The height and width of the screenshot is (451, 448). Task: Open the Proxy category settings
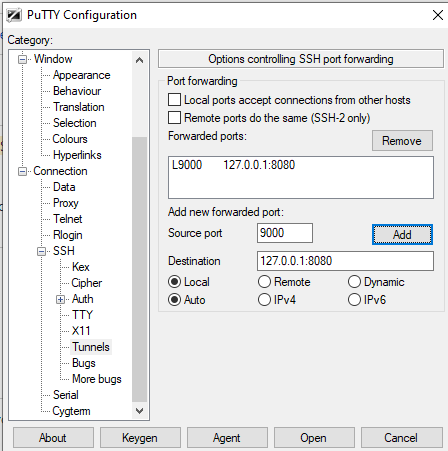click(x=66, y=203)
